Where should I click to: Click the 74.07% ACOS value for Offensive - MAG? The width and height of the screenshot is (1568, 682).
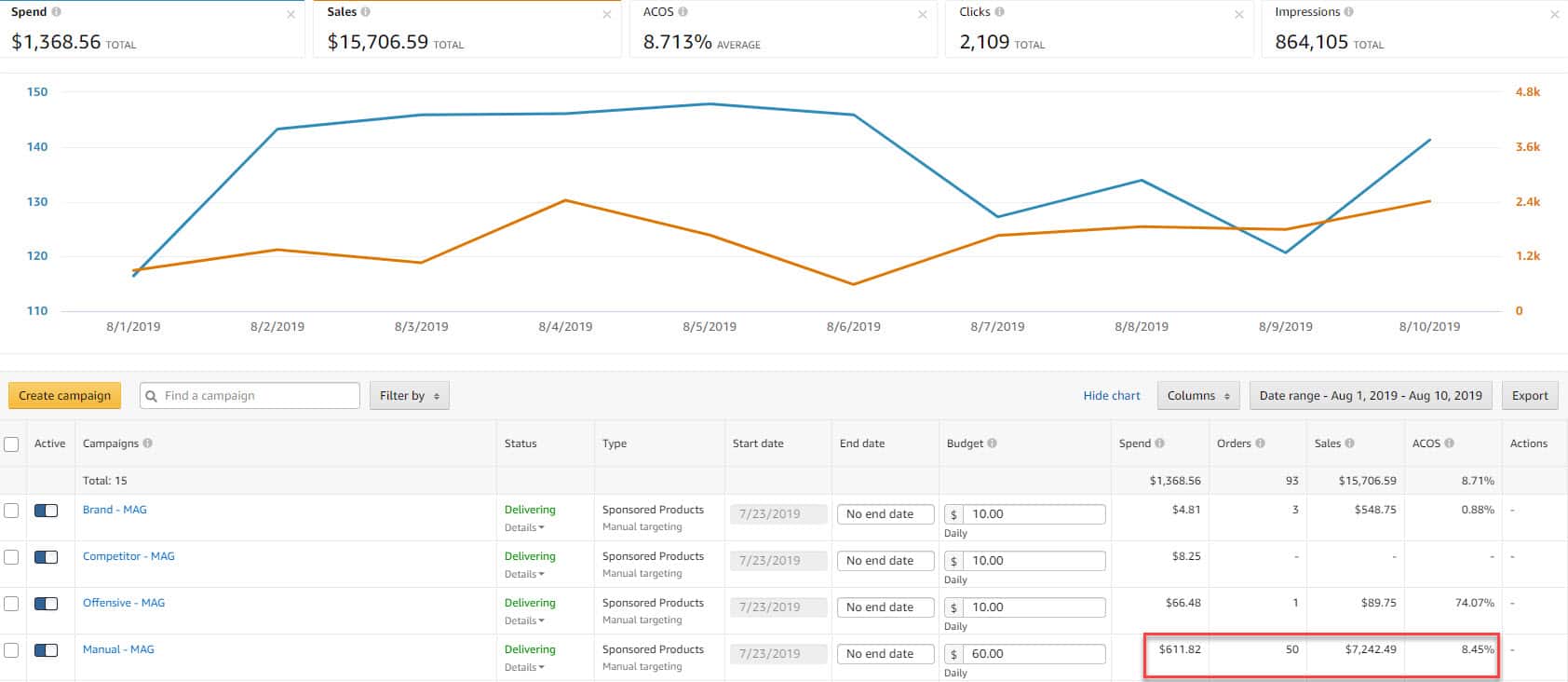tap(1474, 603)
